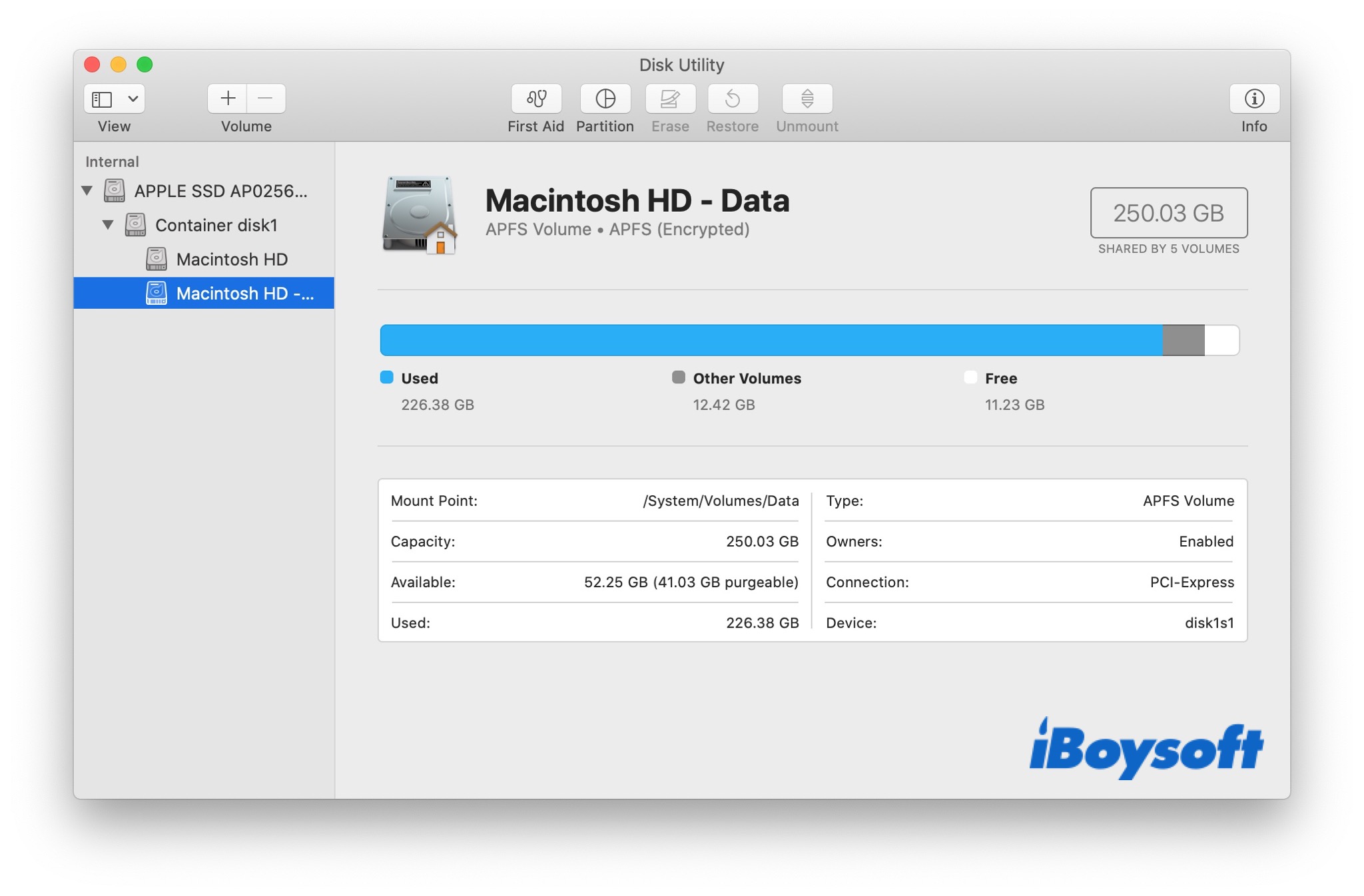Click the minus Volume icon
This screenshot has height=896, width=1364.
(x=266, y=99)
